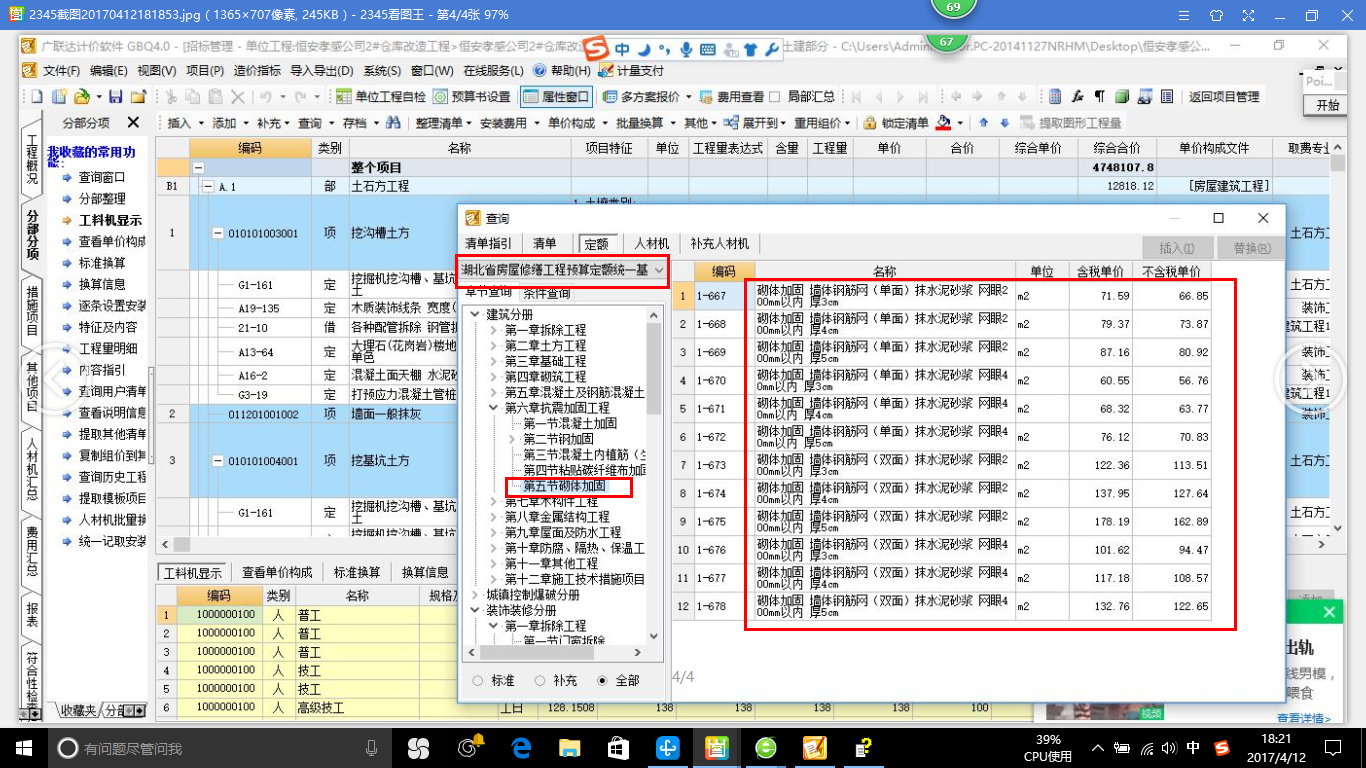1366x768 pixels.
Task: Click the Sogou wrench settings icon
Action: (771, 49)
